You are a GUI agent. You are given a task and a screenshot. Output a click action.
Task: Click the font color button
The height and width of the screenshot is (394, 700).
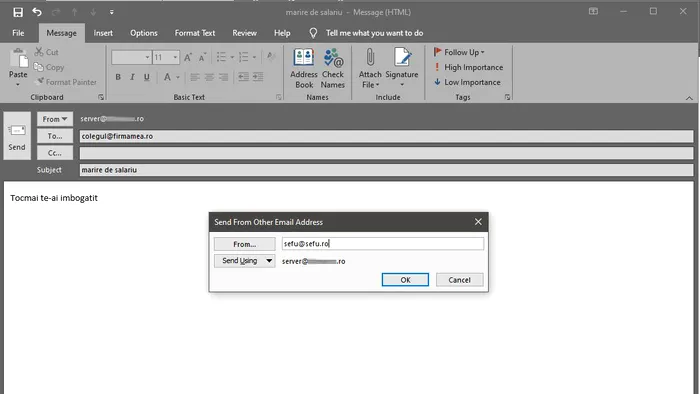167,77
